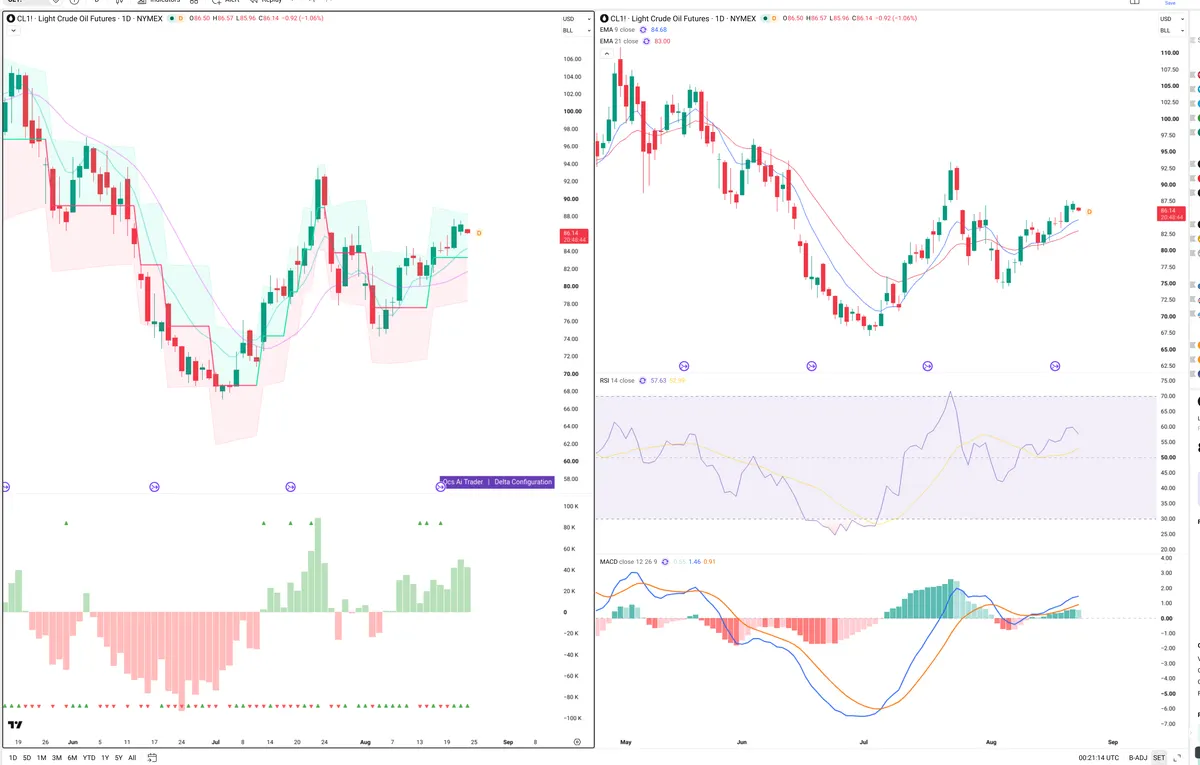Click event marker under Delta Configuration label

tap(441, 487)
